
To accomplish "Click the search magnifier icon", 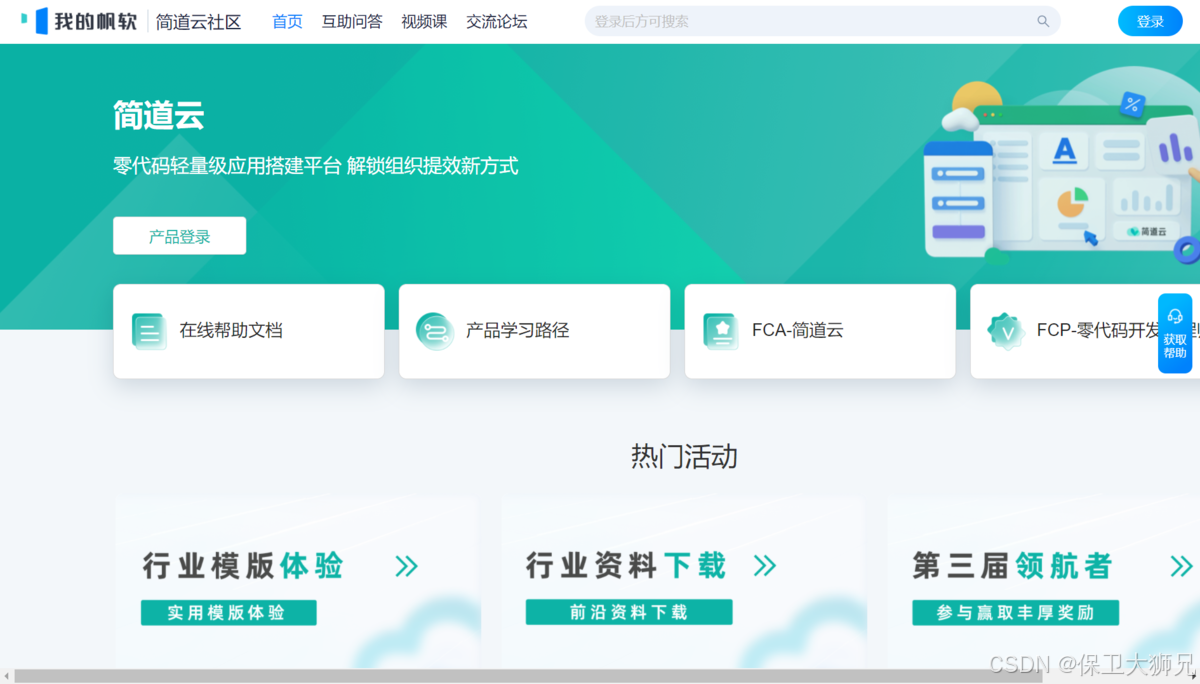I will 1043,21.
